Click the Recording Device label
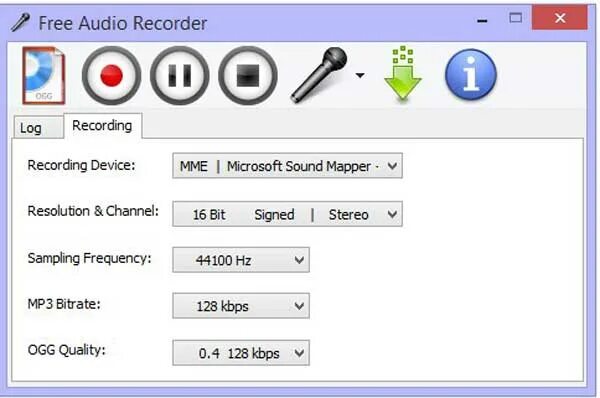This screenshot has height=398, width=600. [82, 165]
